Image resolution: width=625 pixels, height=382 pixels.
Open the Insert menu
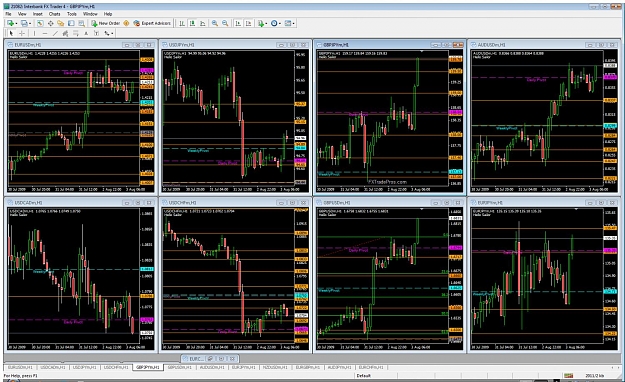37,14
